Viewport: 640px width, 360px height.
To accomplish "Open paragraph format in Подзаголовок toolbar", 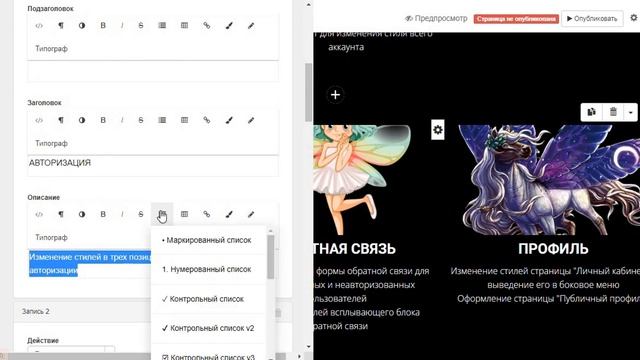I will click(61, 26).
